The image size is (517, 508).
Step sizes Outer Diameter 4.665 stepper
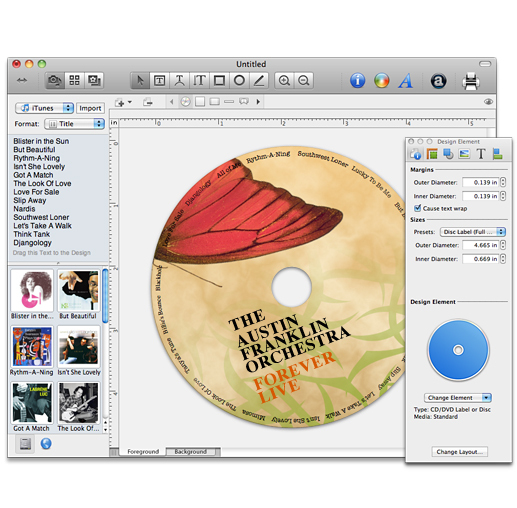[x=503, y=245]
